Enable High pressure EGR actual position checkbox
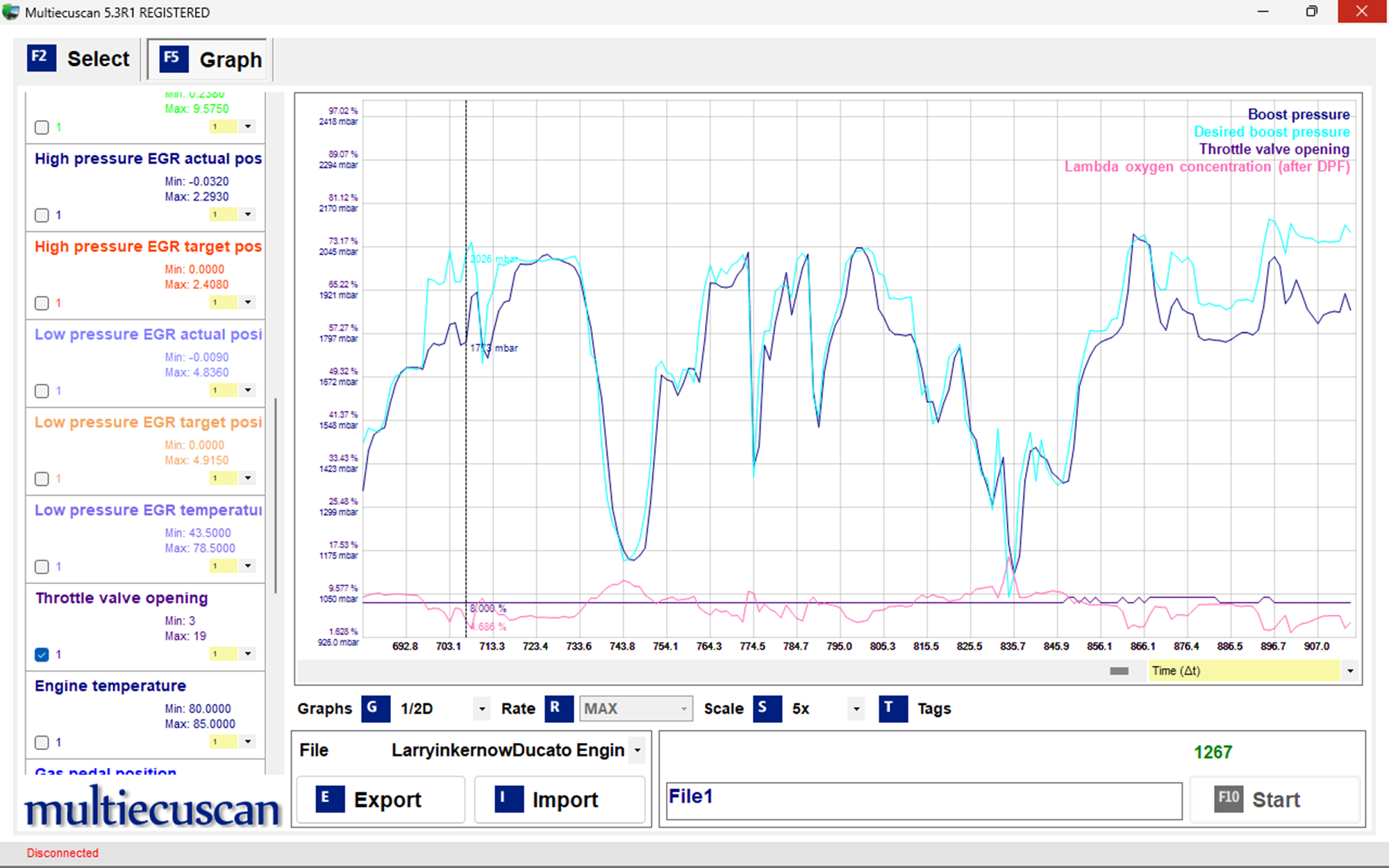The height and width of the screenshot is (868, 1389). (x=42, y=215)
